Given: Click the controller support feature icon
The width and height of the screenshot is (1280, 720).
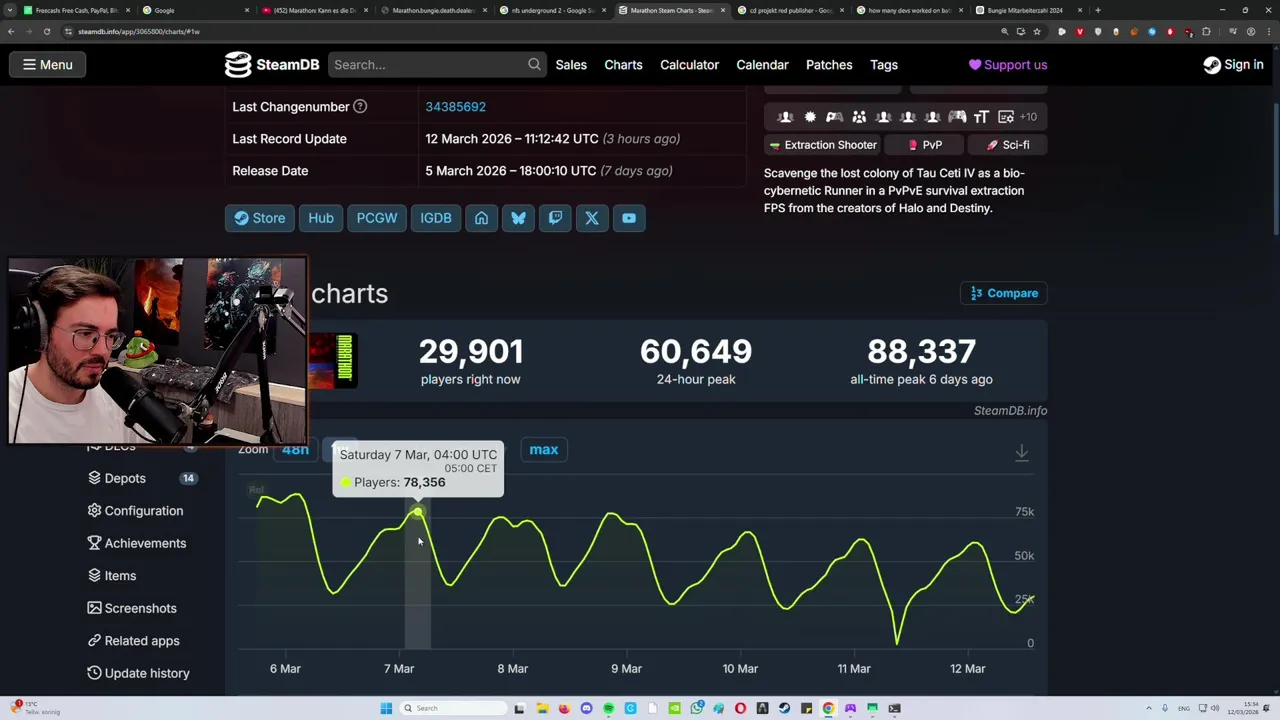Looking at the screenshot, I should [x=957, y=117].
